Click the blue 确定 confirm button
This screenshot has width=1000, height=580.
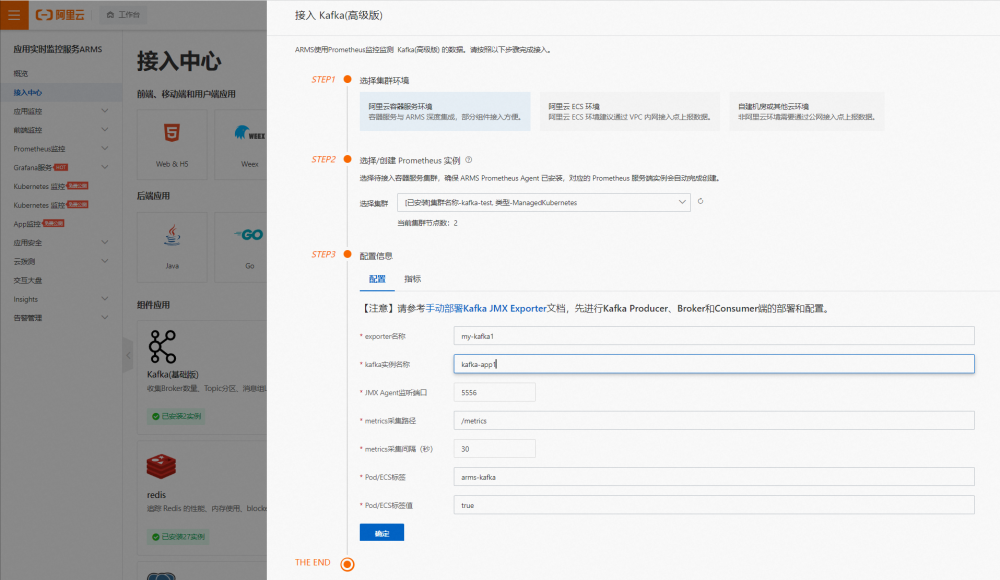(382, 533)
